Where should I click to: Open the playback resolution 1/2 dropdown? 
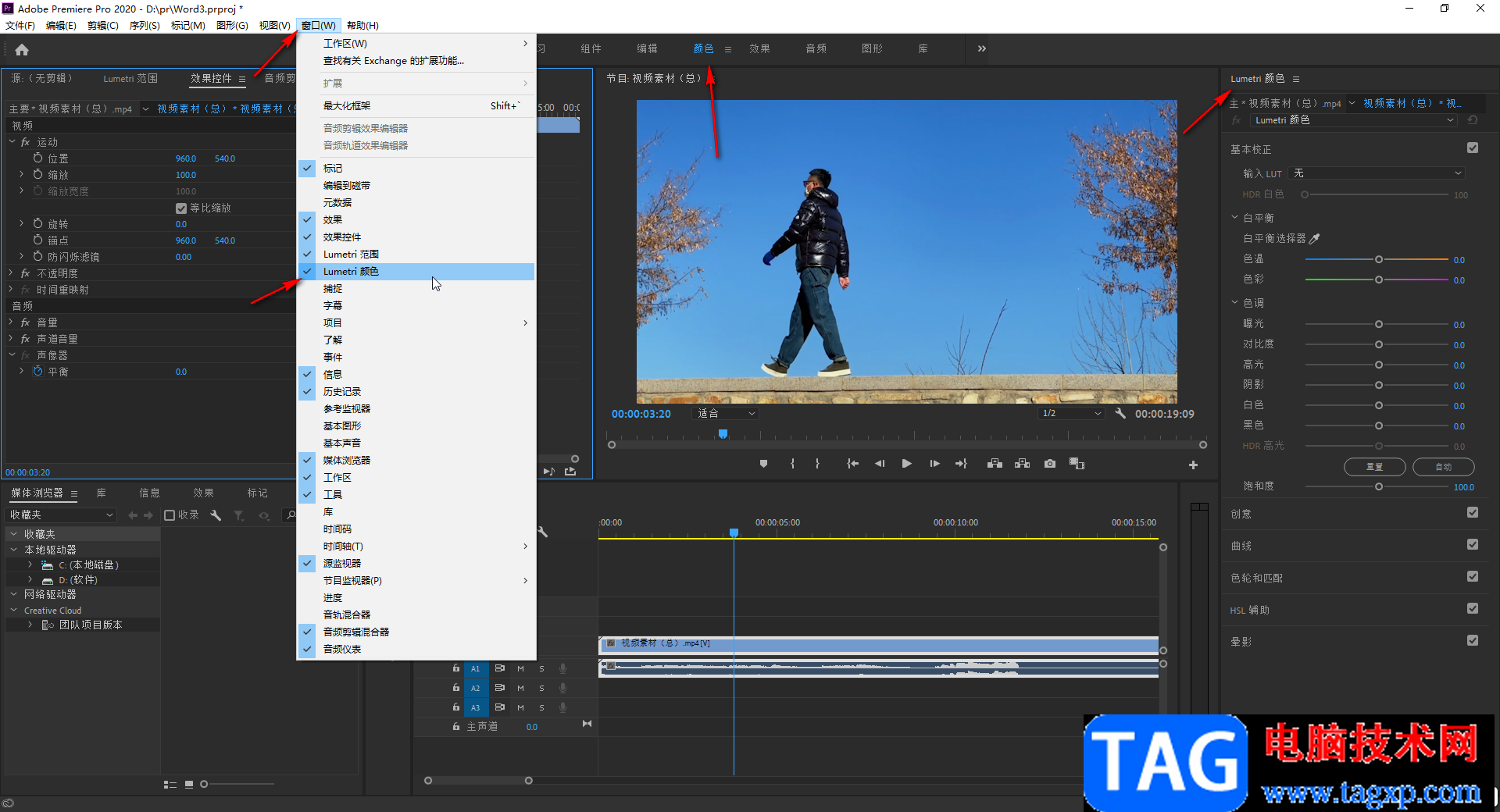[1071, 413]
